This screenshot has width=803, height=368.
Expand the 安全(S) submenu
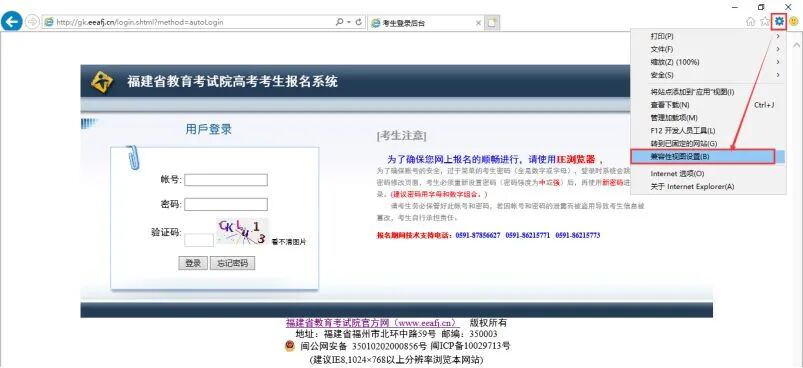click(707, 75)
